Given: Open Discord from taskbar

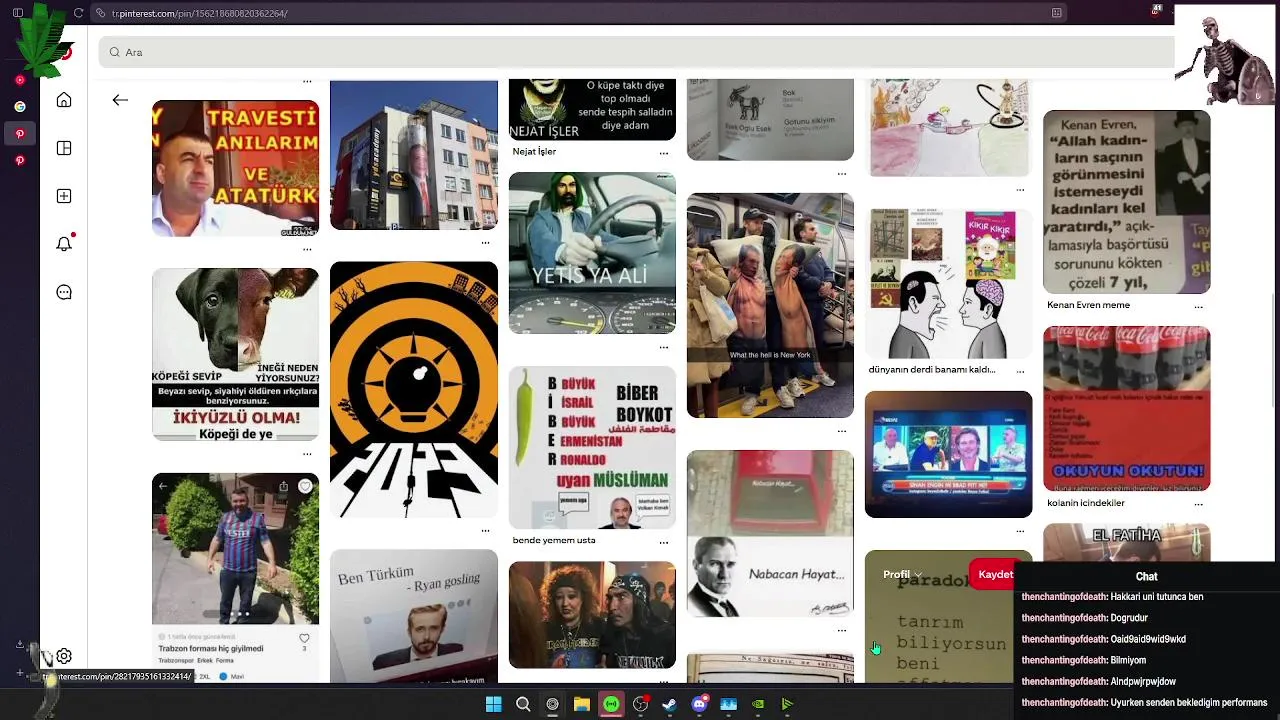Looking at the screenshot, I should click(x=699, y=704).
